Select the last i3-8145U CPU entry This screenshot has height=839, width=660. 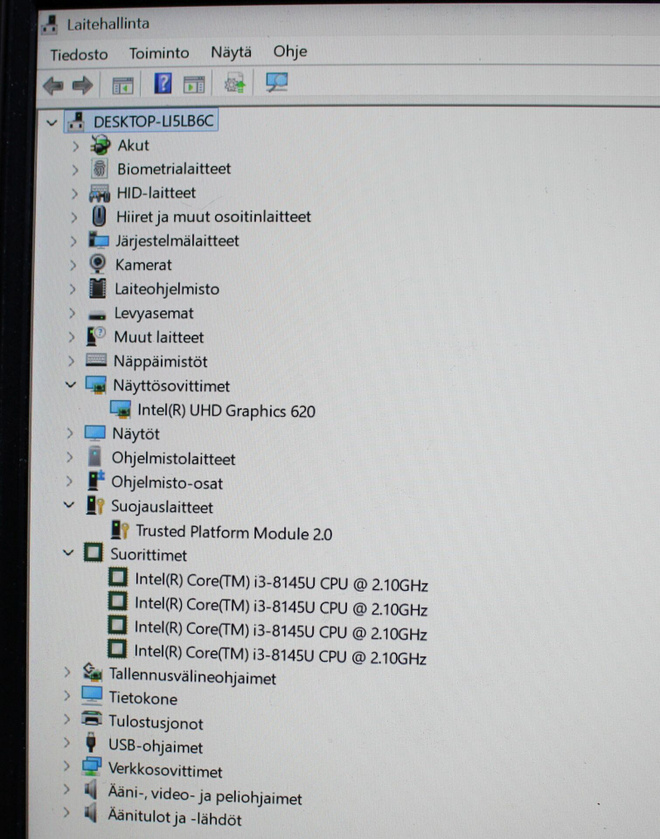point(280,654)
